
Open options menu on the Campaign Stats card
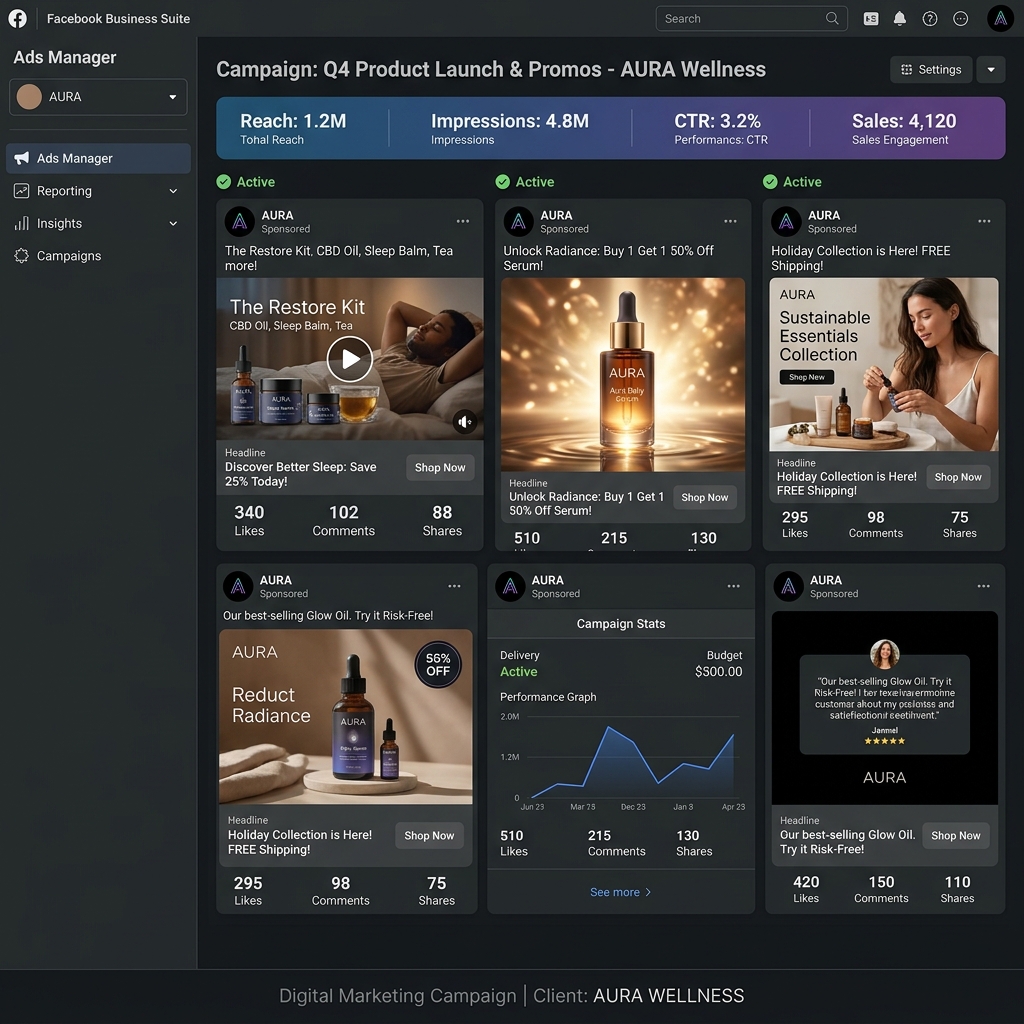coord(733,586)
